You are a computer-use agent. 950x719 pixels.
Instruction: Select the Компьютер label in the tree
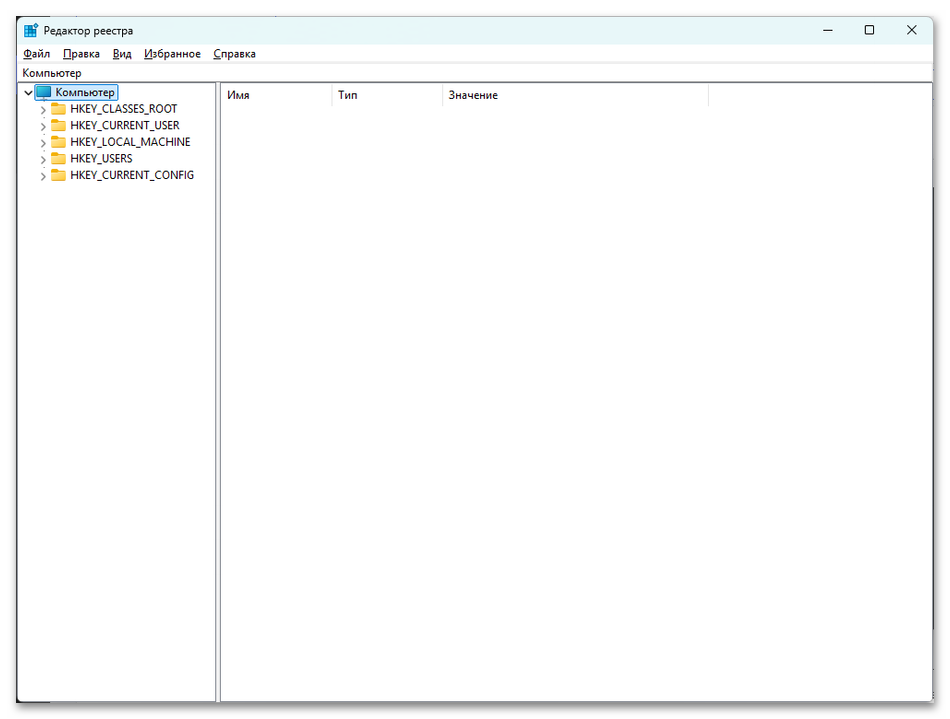click(x=85, y=93)
